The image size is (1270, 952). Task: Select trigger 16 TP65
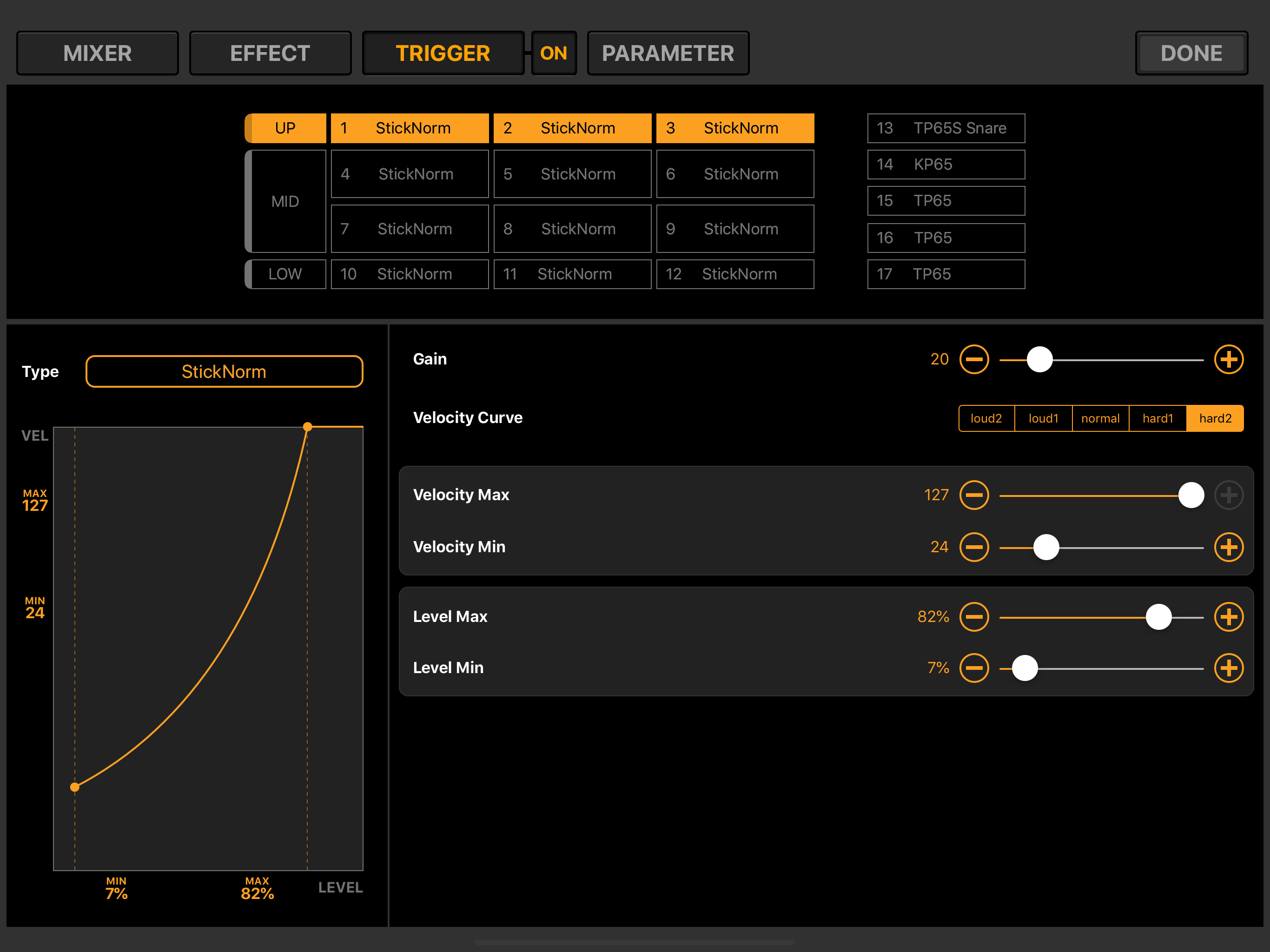[946, 238]
